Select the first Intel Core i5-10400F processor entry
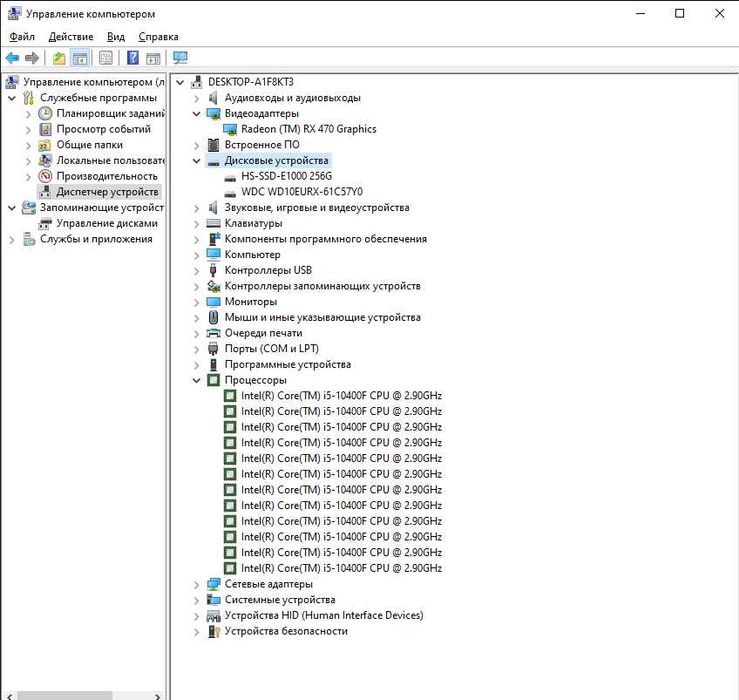Screen dimensions: 739x700 (x=341, y=395)
